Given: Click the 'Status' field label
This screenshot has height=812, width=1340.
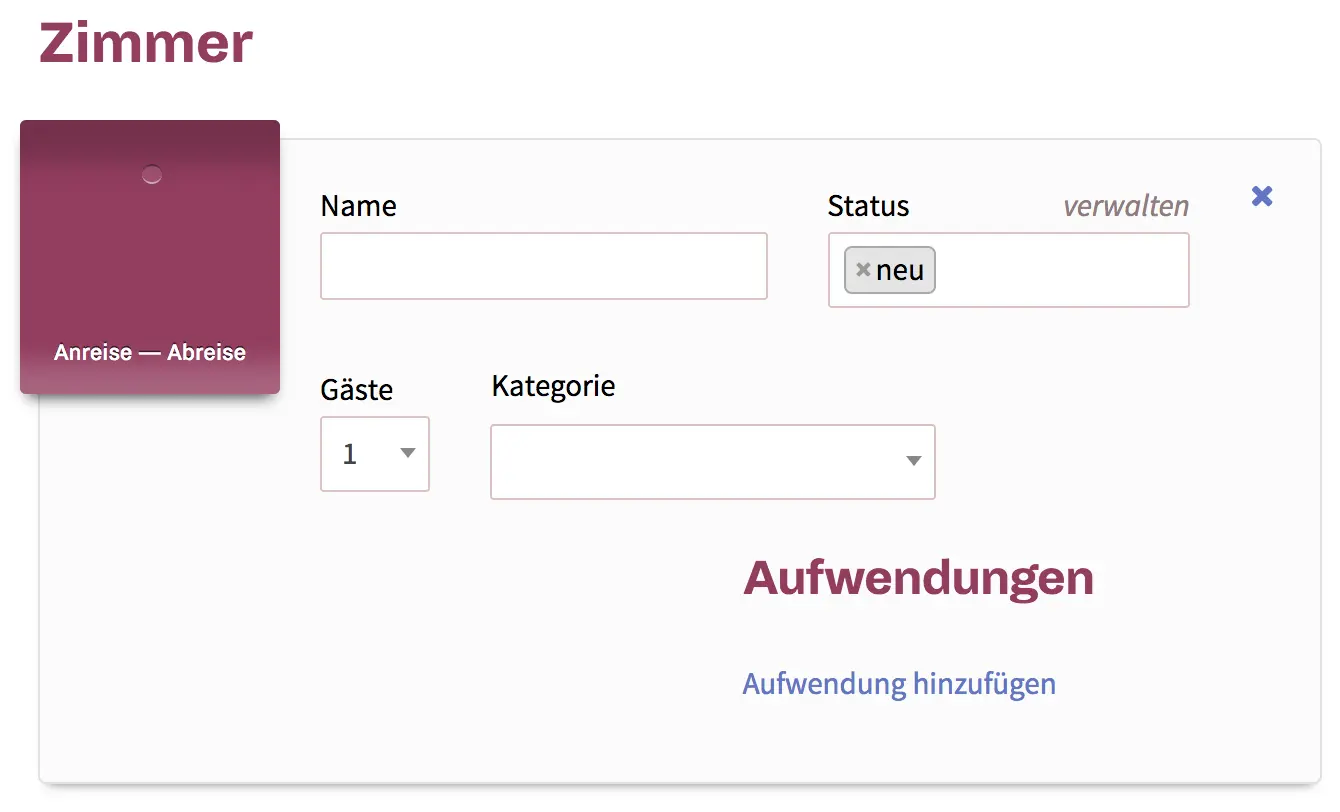Looking at the screenshot, I should [x=868, y=206].
